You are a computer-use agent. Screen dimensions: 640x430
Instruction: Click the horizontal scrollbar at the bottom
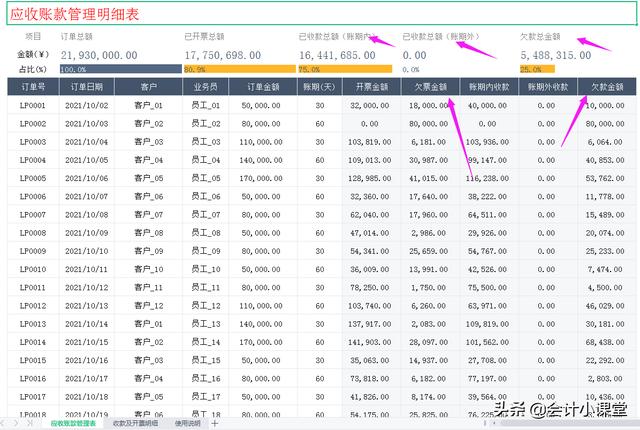point(567,423)
